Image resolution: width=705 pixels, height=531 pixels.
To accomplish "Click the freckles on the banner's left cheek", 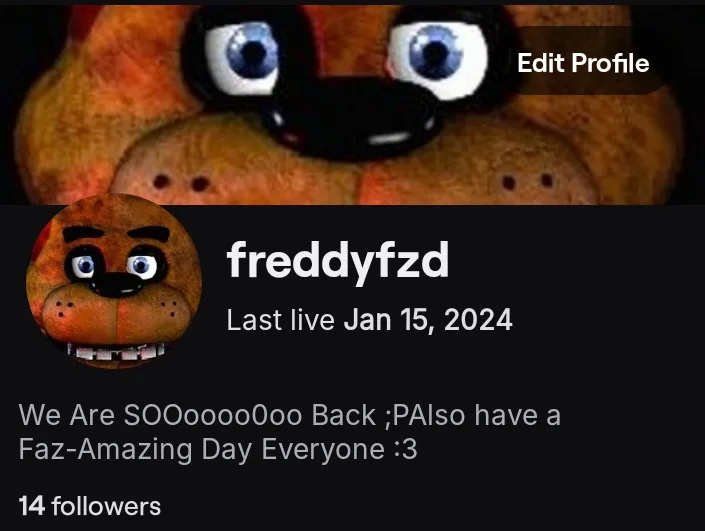I will click(x=181, y=183).
